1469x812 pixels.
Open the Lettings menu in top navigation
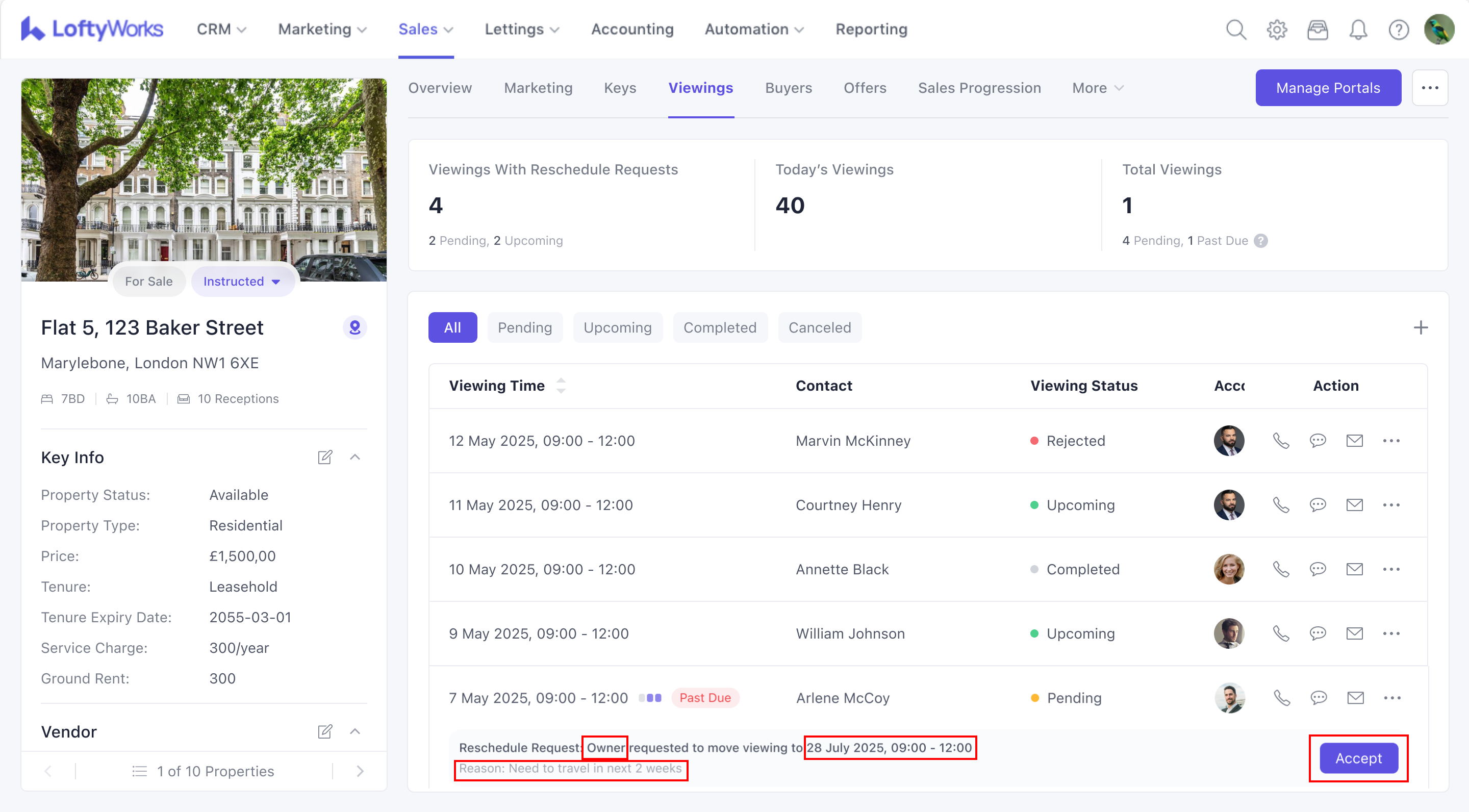tap(522, 30)
